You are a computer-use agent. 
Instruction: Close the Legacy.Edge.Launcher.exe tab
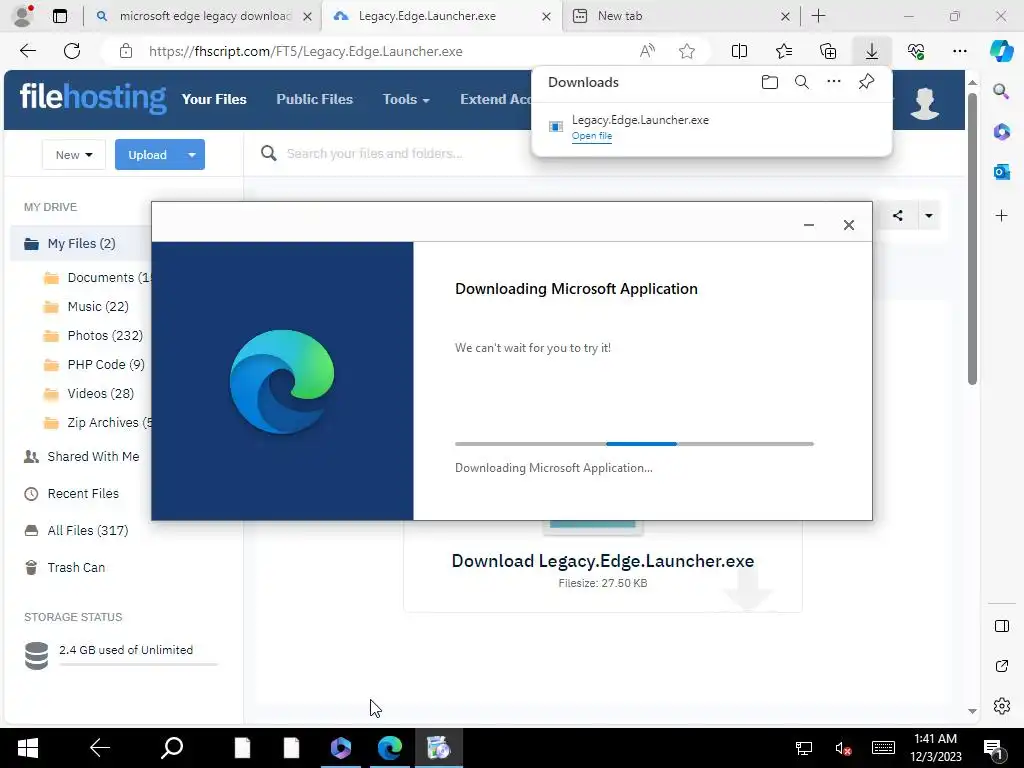(x=546, y=16)
